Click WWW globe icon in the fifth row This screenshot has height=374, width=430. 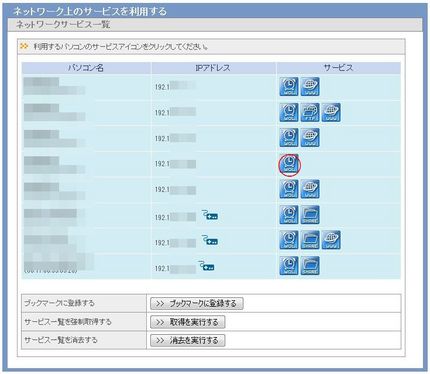coord(310,189)
